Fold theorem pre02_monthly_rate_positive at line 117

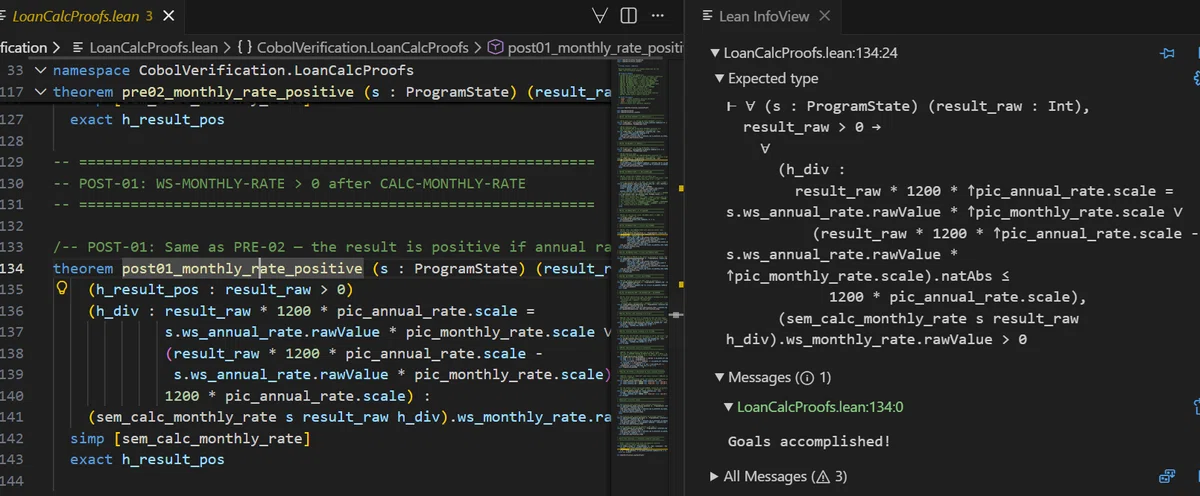pyautogui.click(x=41, y=92)
